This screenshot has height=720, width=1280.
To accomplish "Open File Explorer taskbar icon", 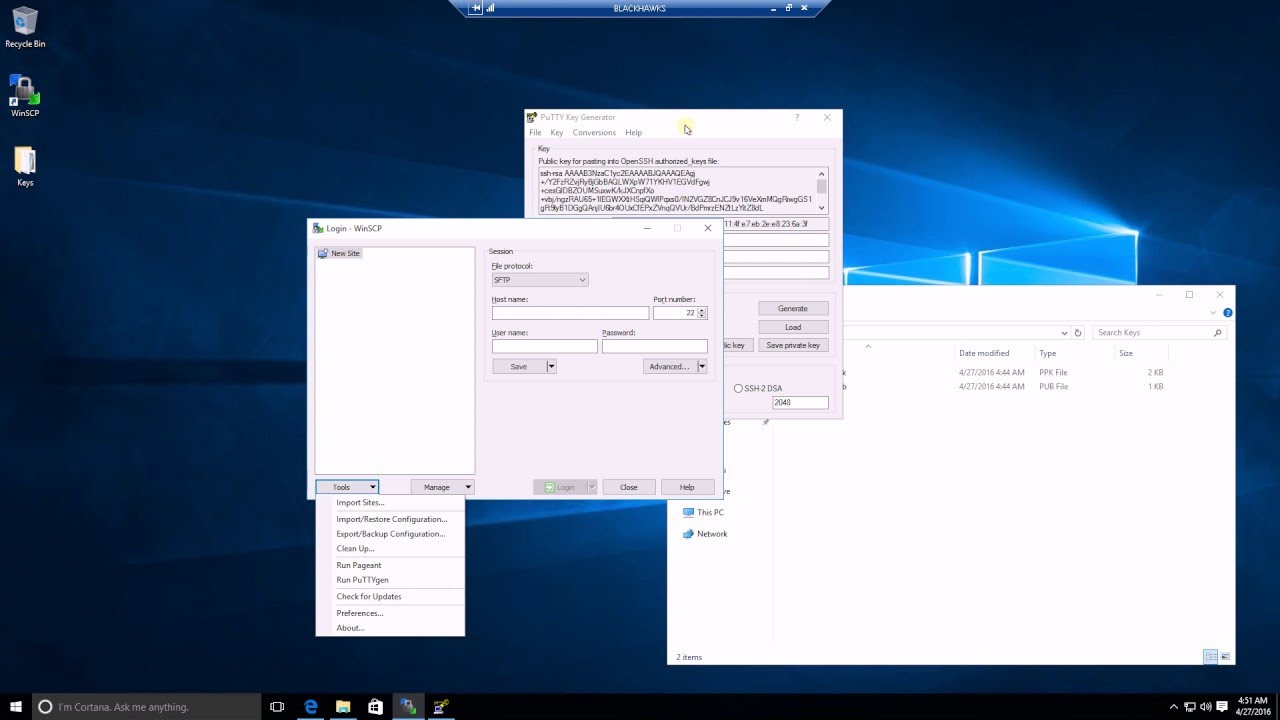I will [343, 707].
